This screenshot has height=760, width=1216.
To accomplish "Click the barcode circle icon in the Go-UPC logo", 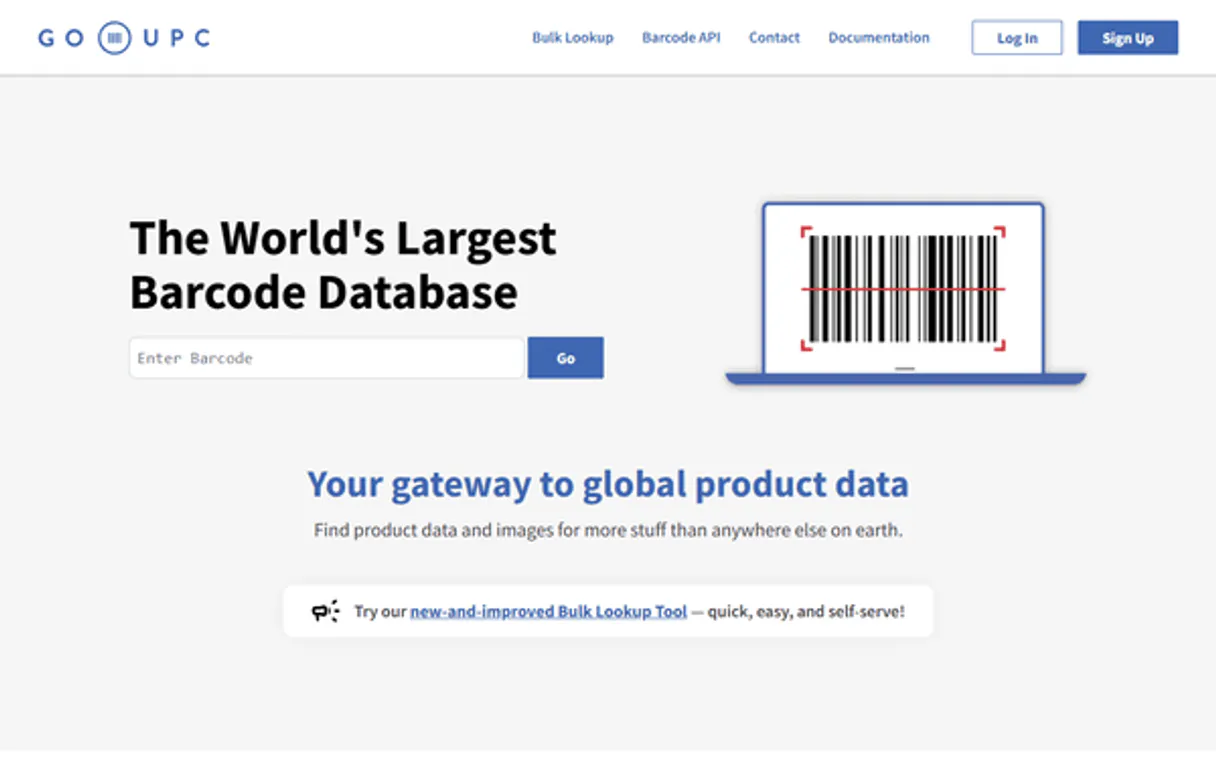I will pyautogui.click(x=115, y=39).
